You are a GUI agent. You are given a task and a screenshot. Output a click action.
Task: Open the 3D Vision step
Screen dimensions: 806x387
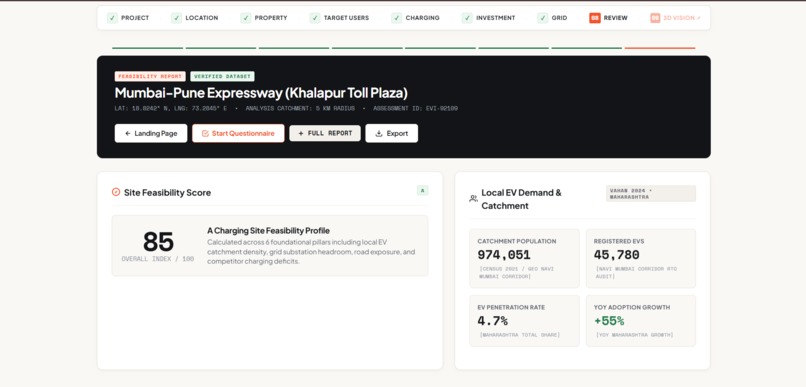pos(675,18)
